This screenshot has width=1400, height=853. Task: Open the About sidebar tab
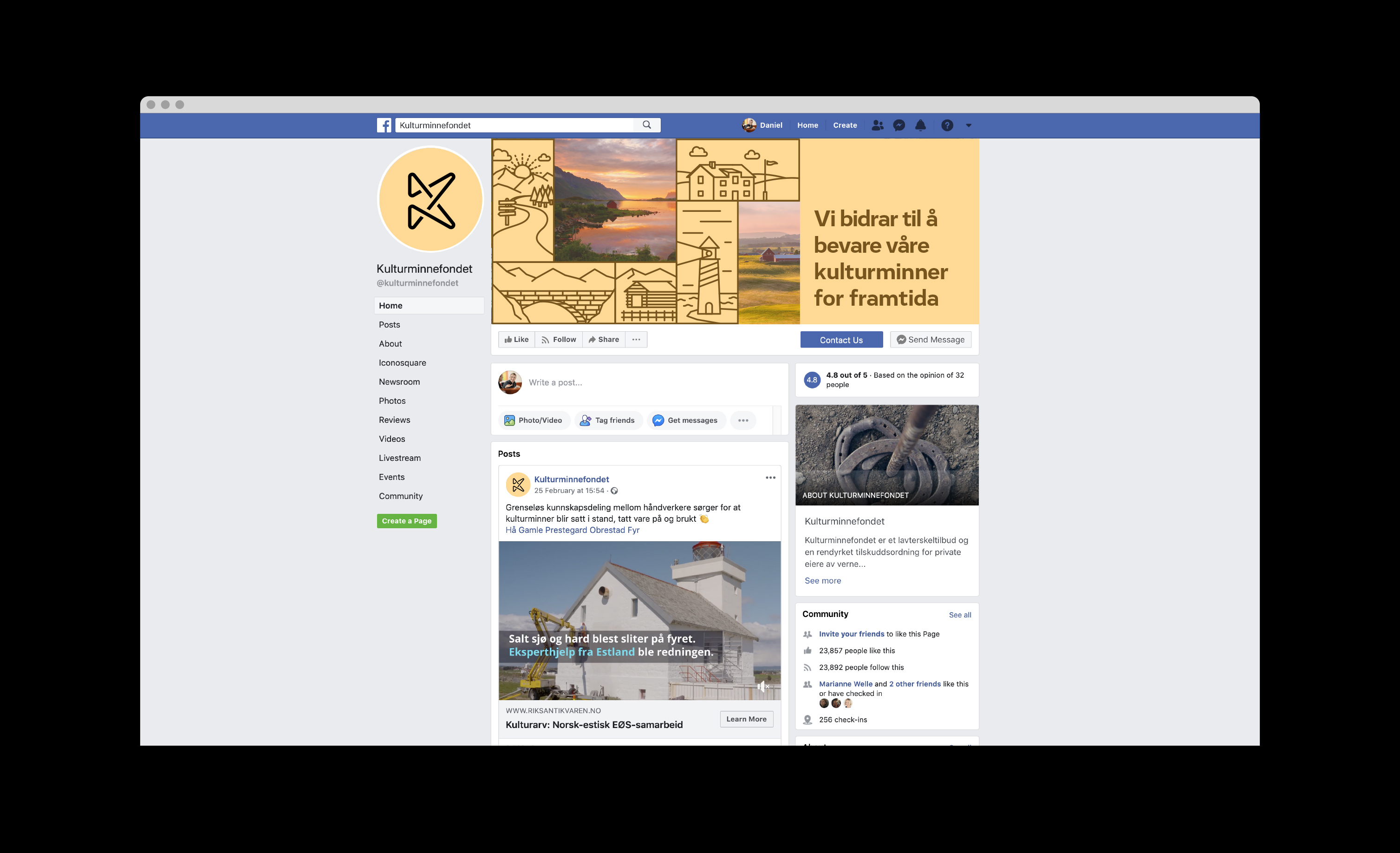(391, 343)
